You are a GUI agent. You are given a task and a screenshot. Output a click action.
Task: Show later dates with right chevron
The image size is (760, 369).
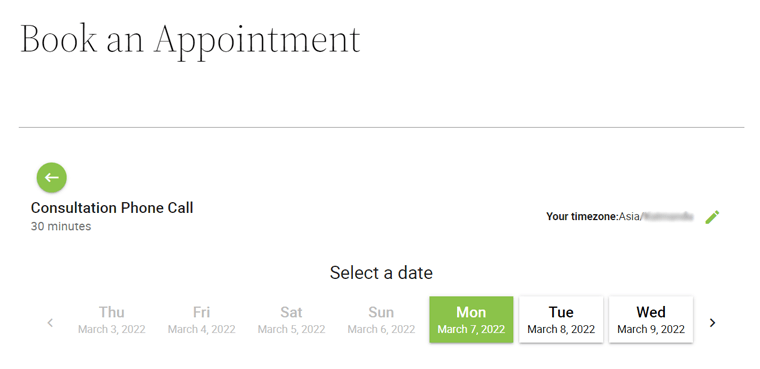(712, 322)
